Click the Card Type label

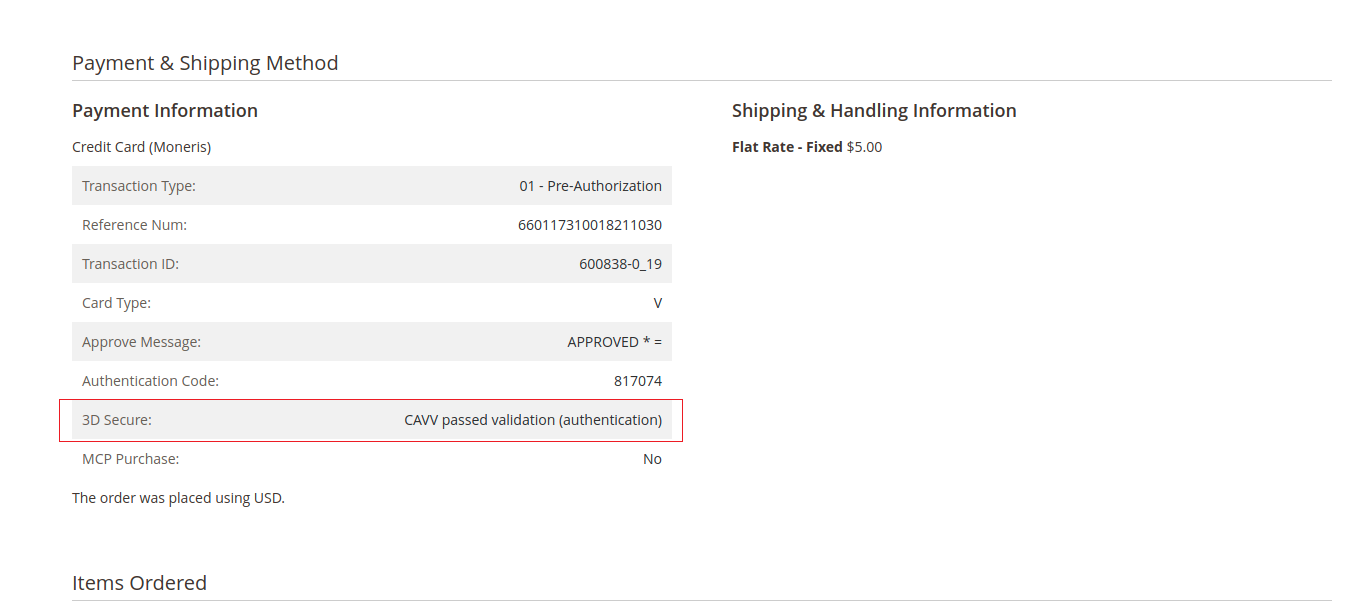point(116,303)
